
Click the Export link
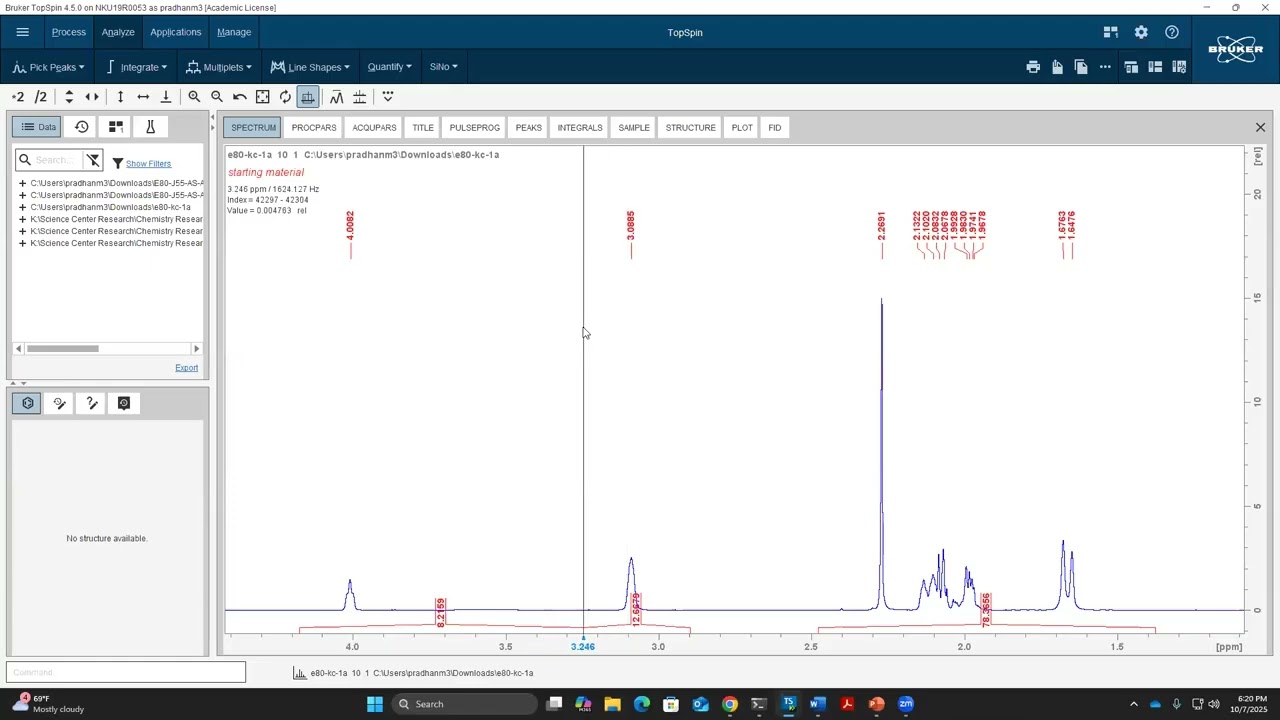pos(187,368)
